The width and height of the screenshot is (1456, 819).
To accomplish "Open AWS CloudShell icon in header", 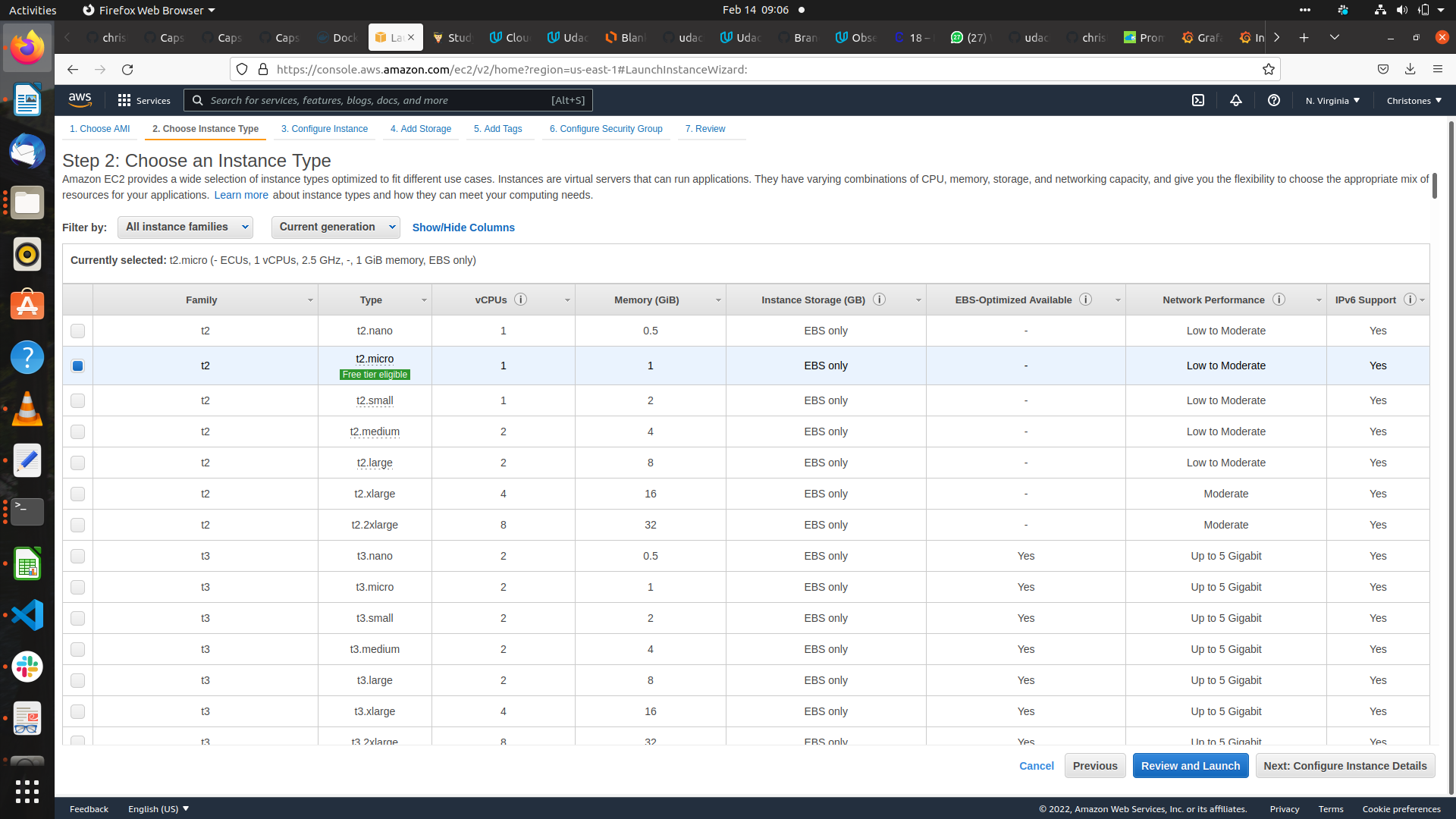I will tap(1198, 100).
